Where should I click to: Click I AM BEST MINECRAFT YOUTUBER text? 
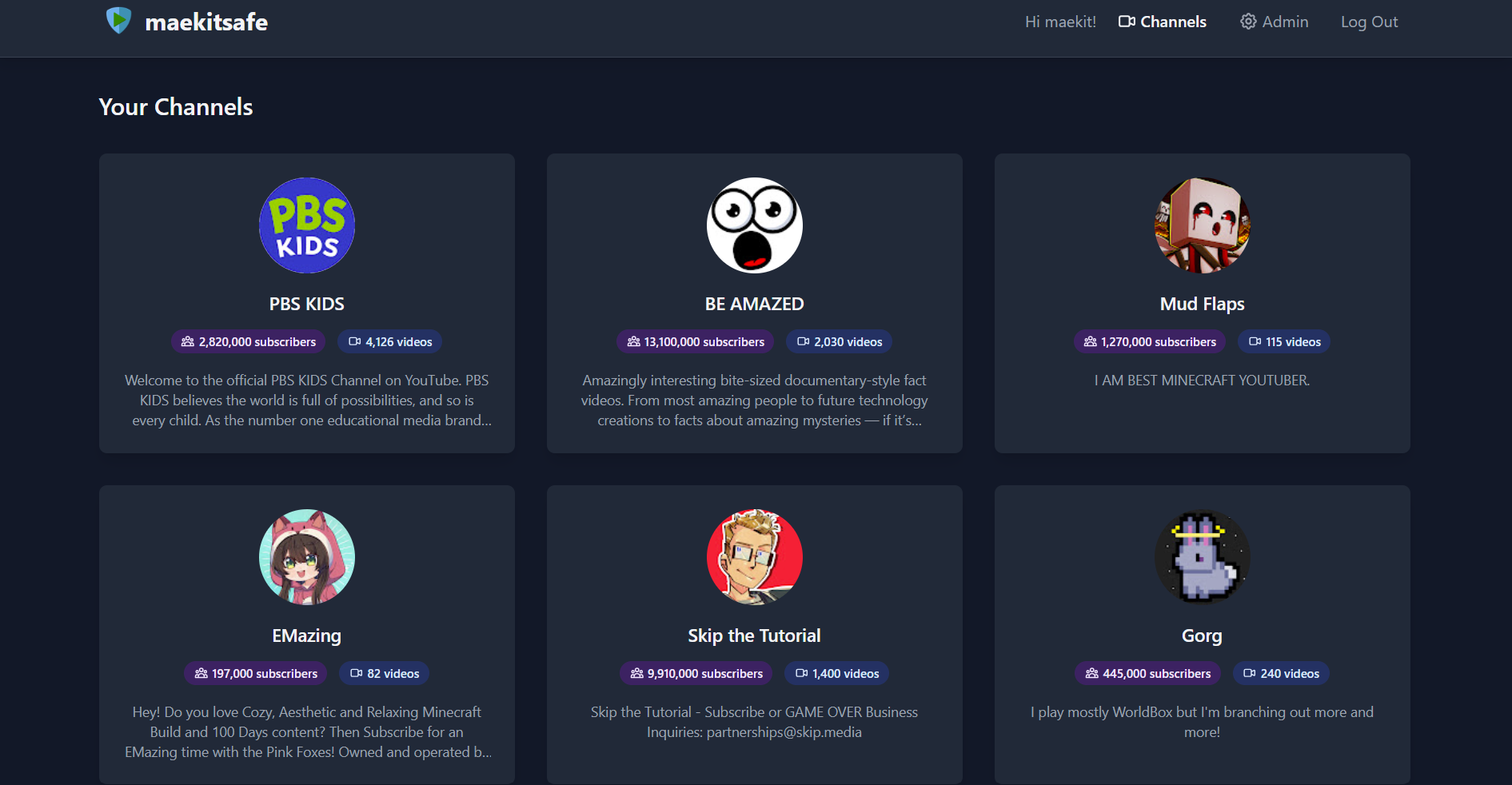[1203, 381]
